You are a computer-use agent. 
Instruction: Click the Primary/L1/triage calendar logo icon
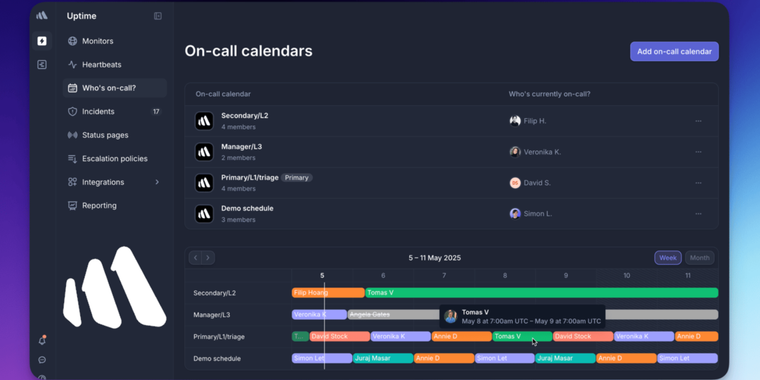(x=204, y=183)
